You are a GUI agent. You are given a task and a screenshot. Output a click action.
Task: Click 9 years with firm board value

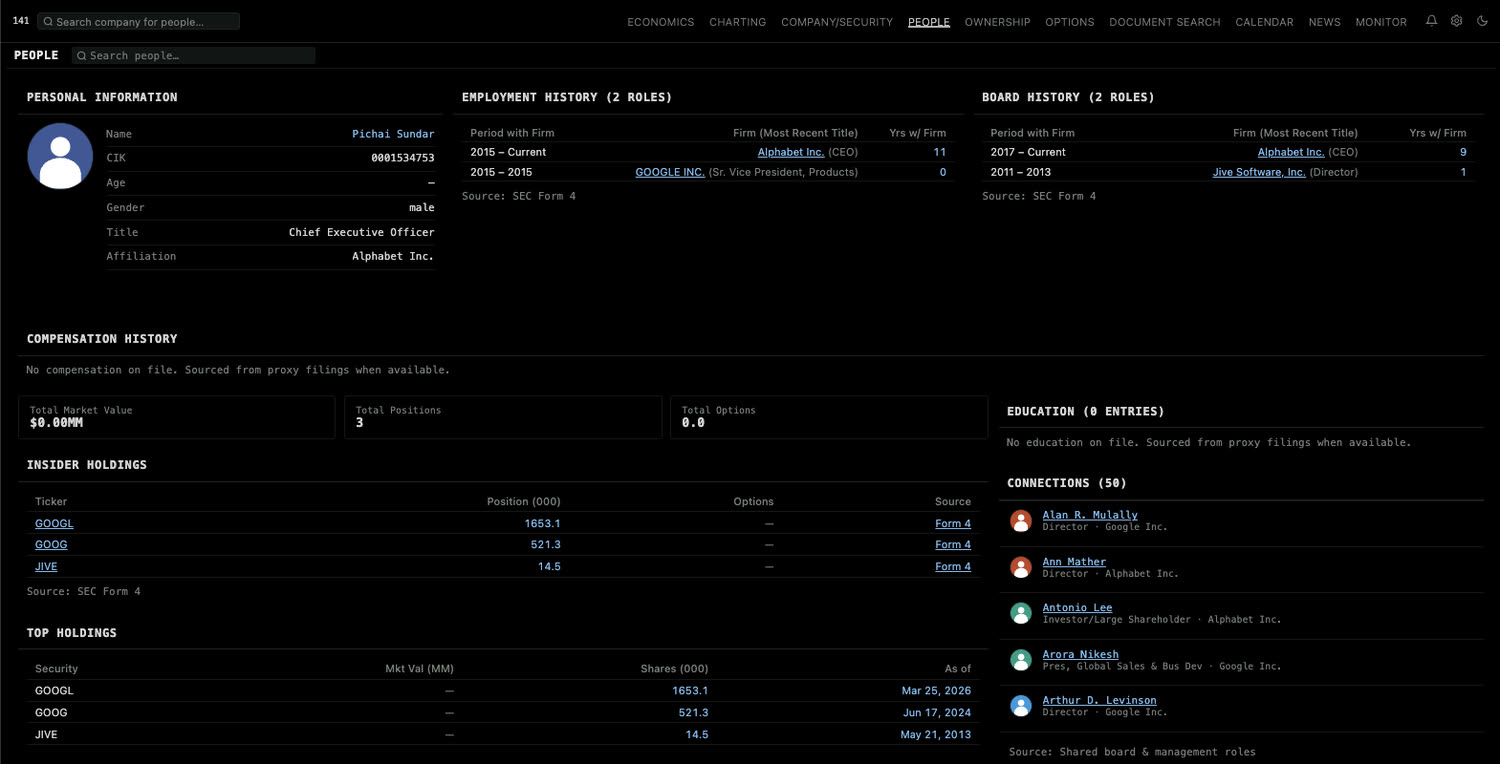coord(1463,152)
